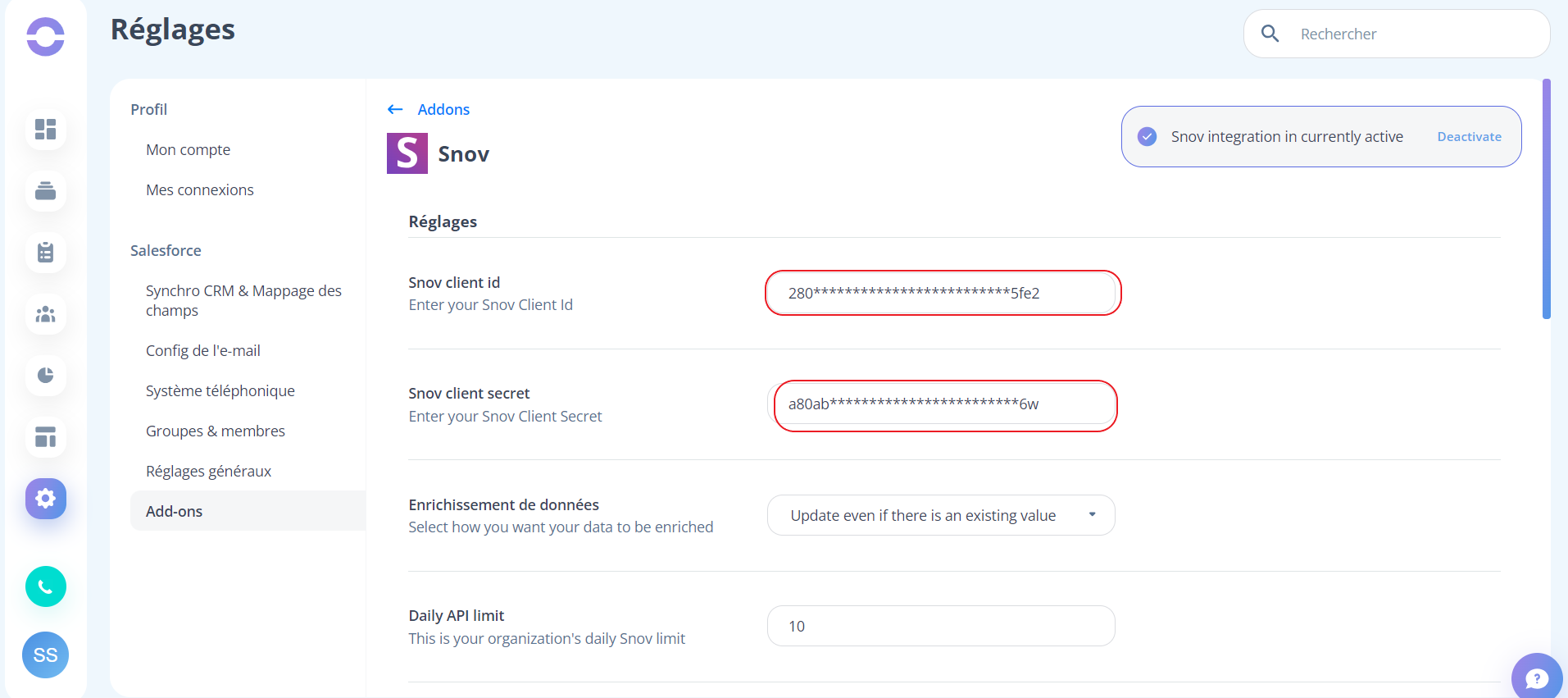
Task: Open the layout template icon
Action: pos(46,436)
